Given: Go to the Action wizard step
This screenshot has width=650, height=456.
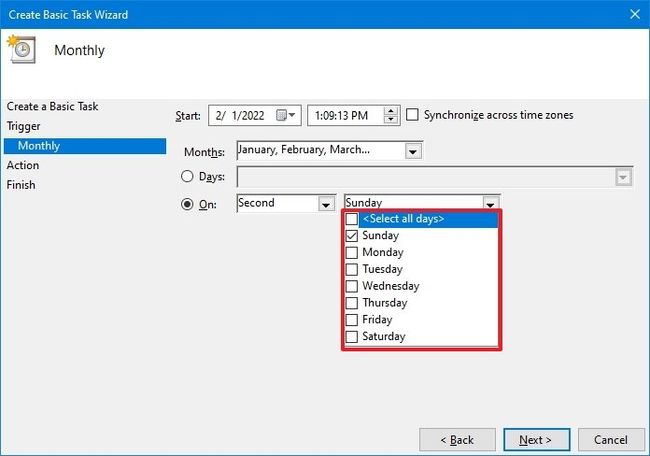Looking at the screenshot, I should pyautogui.click(x=23, y=165).
